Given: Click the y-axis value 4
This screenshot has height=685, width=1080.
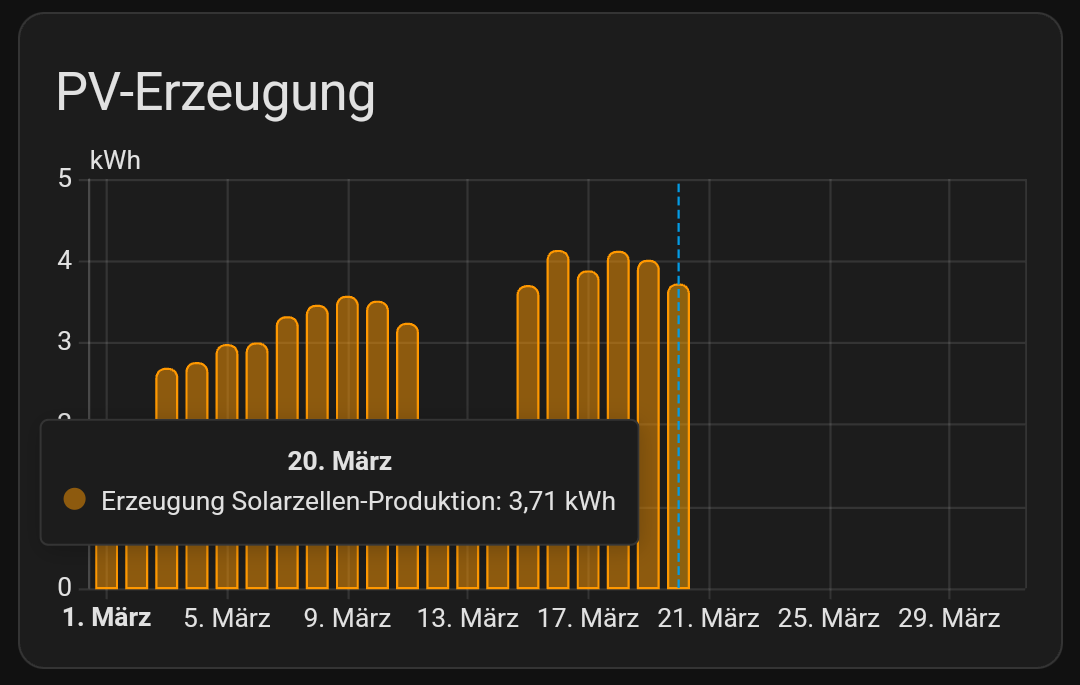Looking at the screenshot, I should pos(65,261).
